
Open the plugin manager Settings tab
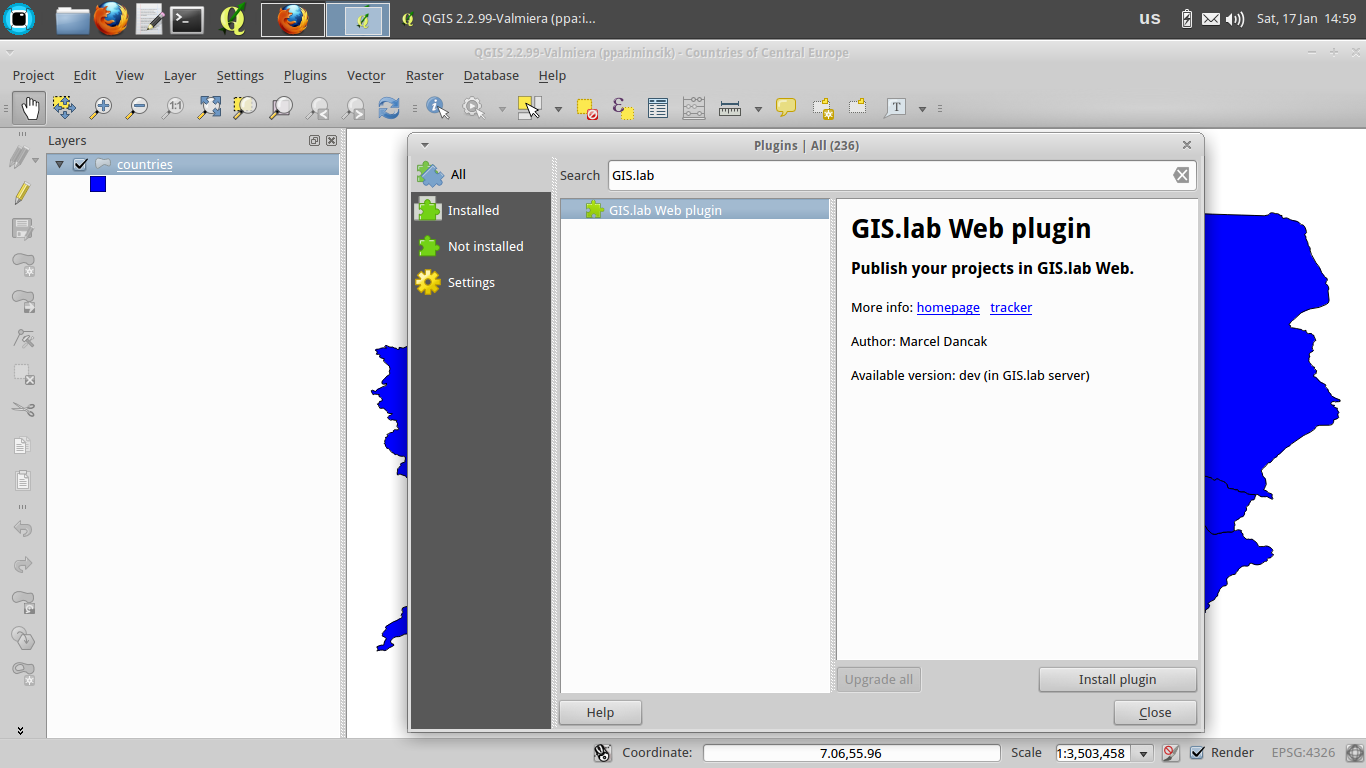(481, 282)
